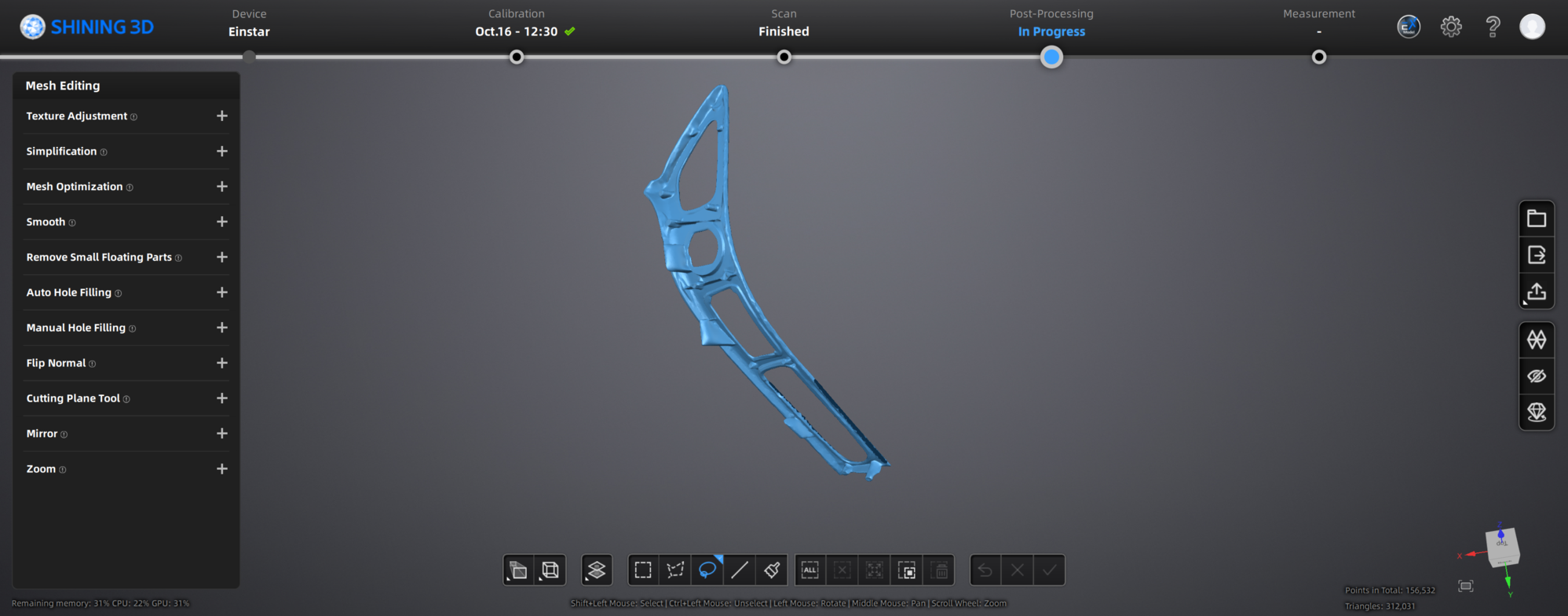The image size is (1568, 616).
Task: Choose the polygon selection tool
Action: (675, 570)
